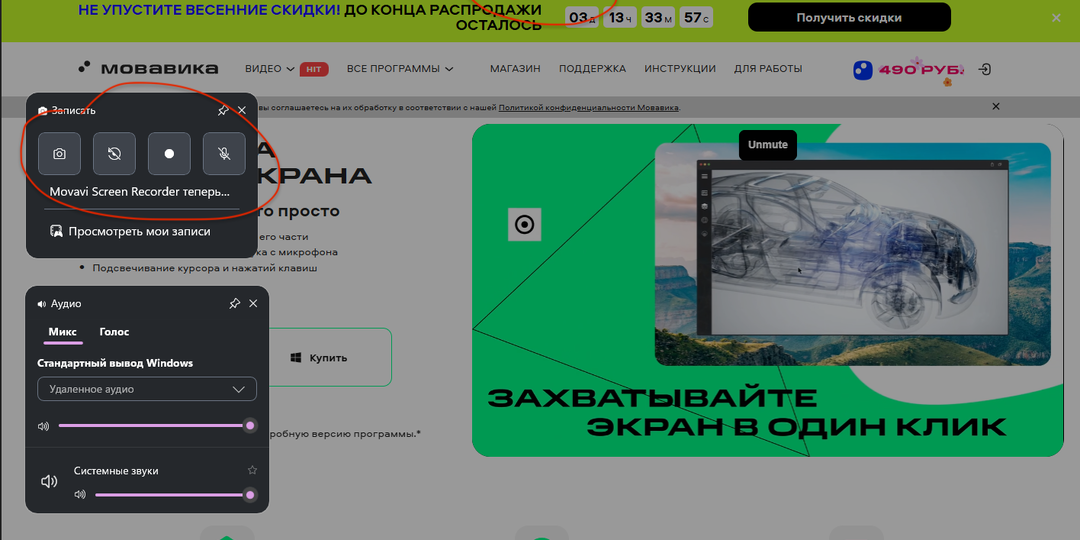Start recording with the round record button
Viewport: 1080px width, 540px height.
169,154
